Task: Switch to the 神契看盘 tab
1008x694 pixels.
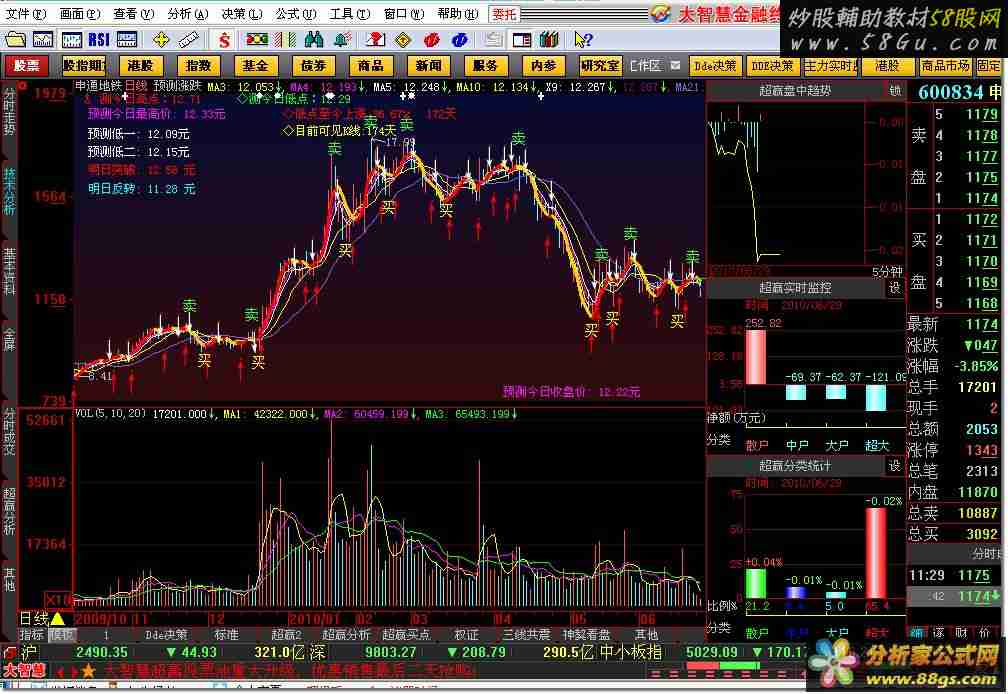Action: (586, 635)
